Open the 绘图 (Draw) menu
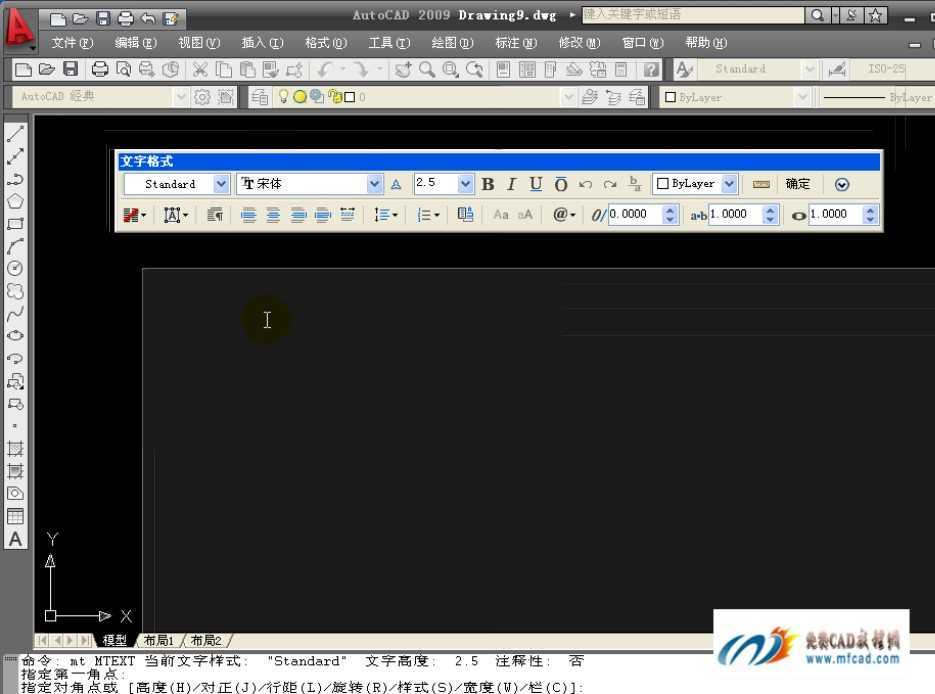Image resolution: width=935 pixels, height=694 pixels. pos(452,43)
